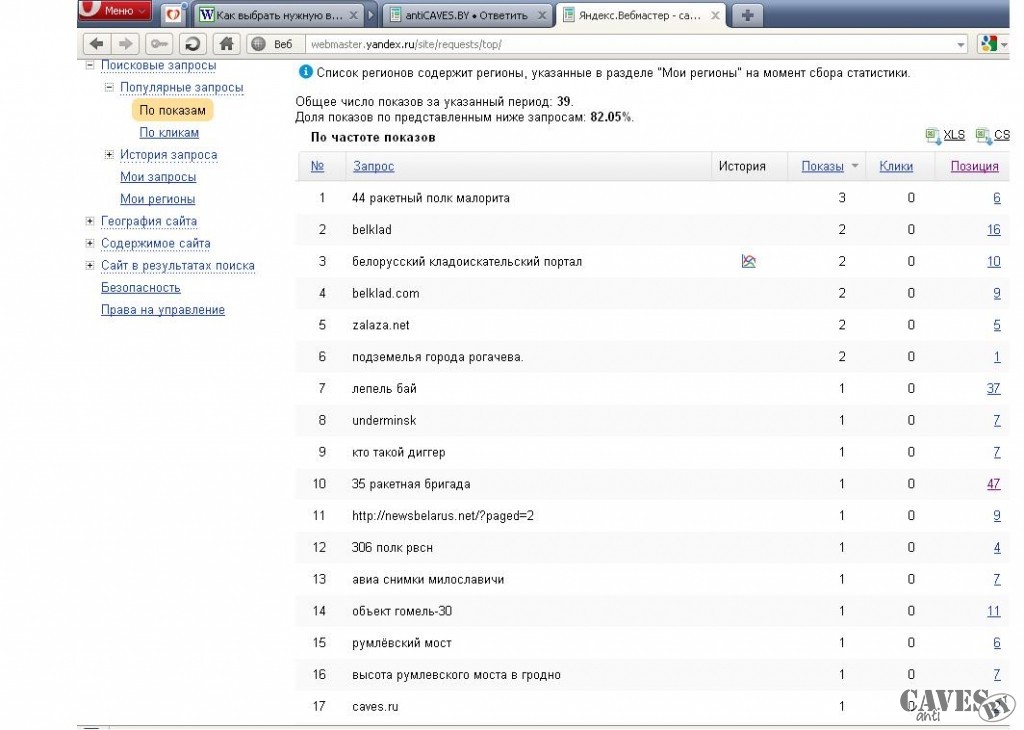Open the По кликам link
1024x730 pixels.
169,133
